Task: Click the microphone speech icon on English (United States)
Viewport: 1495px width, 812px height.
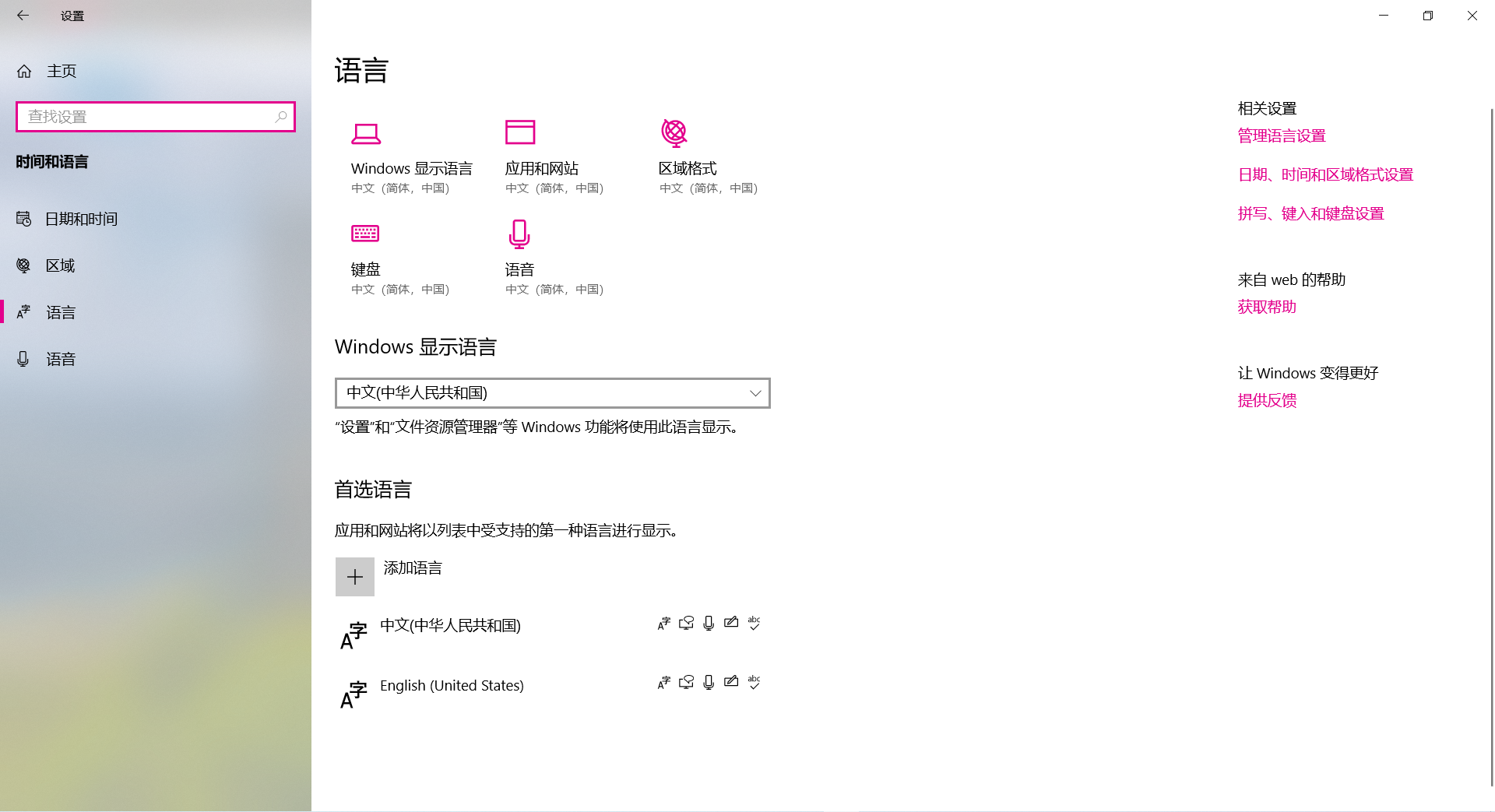Action: (x=708, y=682)
